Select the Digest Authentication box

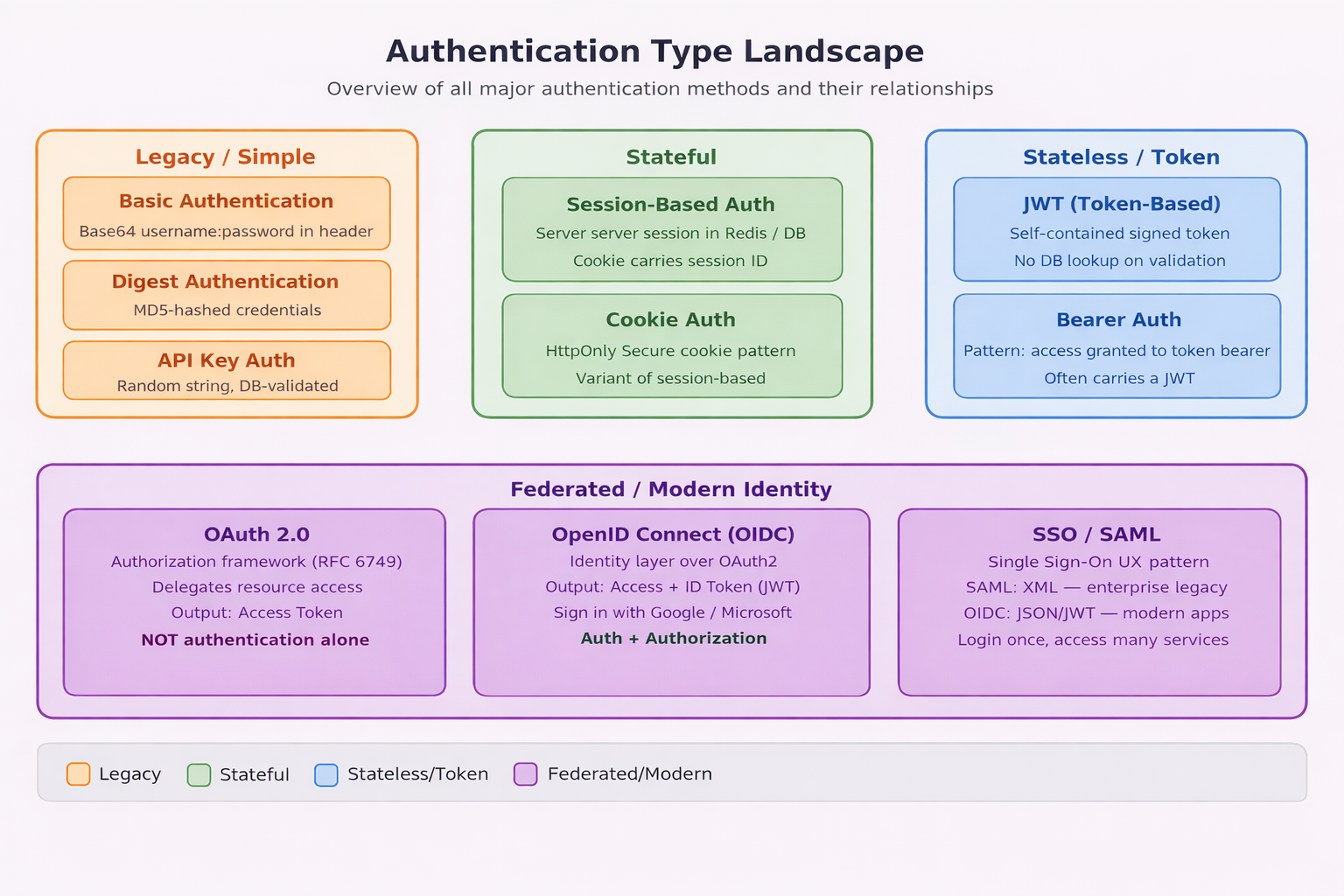[x=227, y=295]
